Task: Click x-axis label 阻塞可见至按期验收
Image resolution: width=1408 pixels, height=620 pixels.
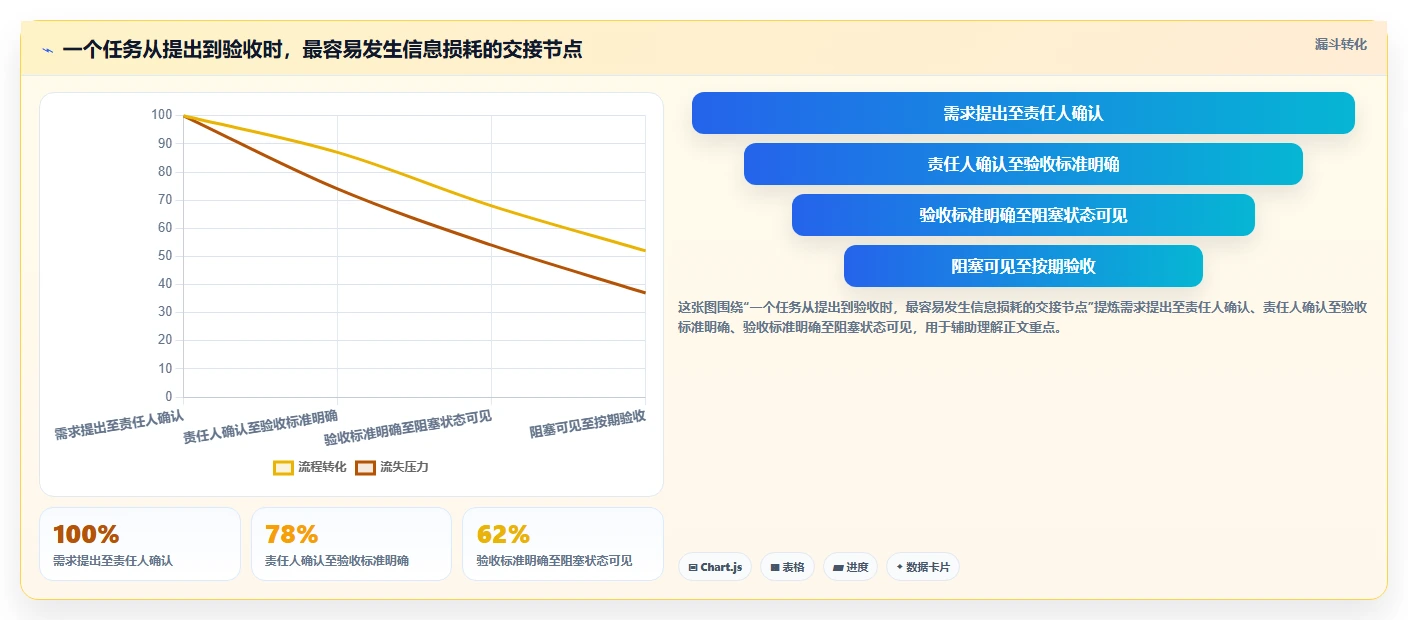Action: tap(587, 424)
